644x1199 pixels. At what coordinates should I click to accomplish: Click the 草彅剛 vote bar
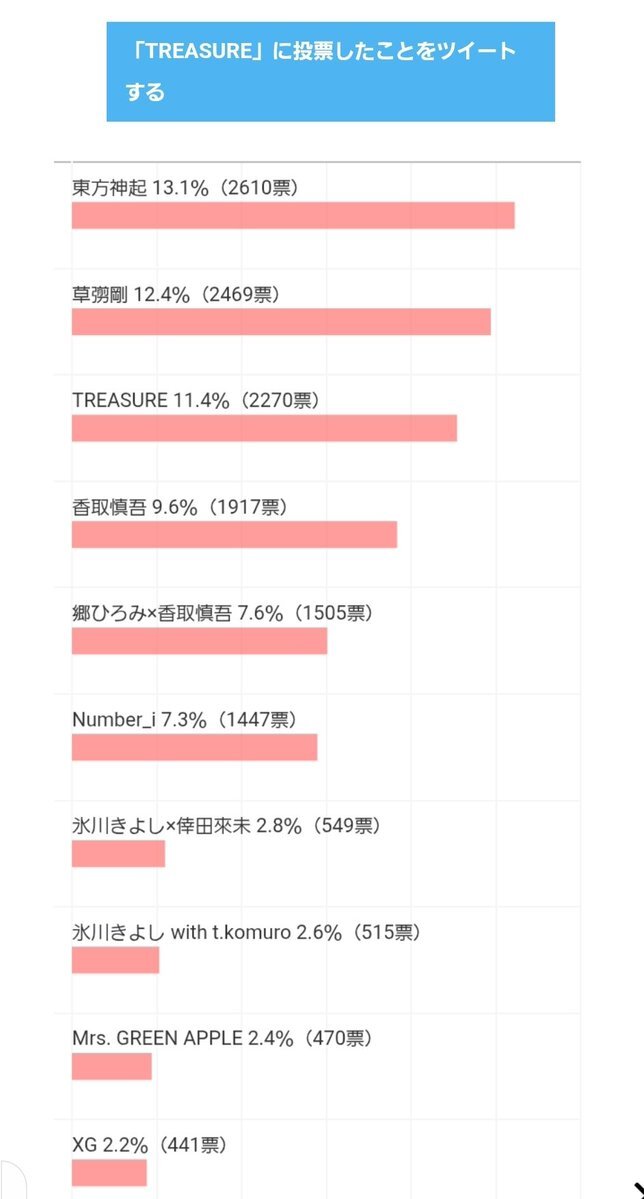pyautogui.click(x=281, y=322)
